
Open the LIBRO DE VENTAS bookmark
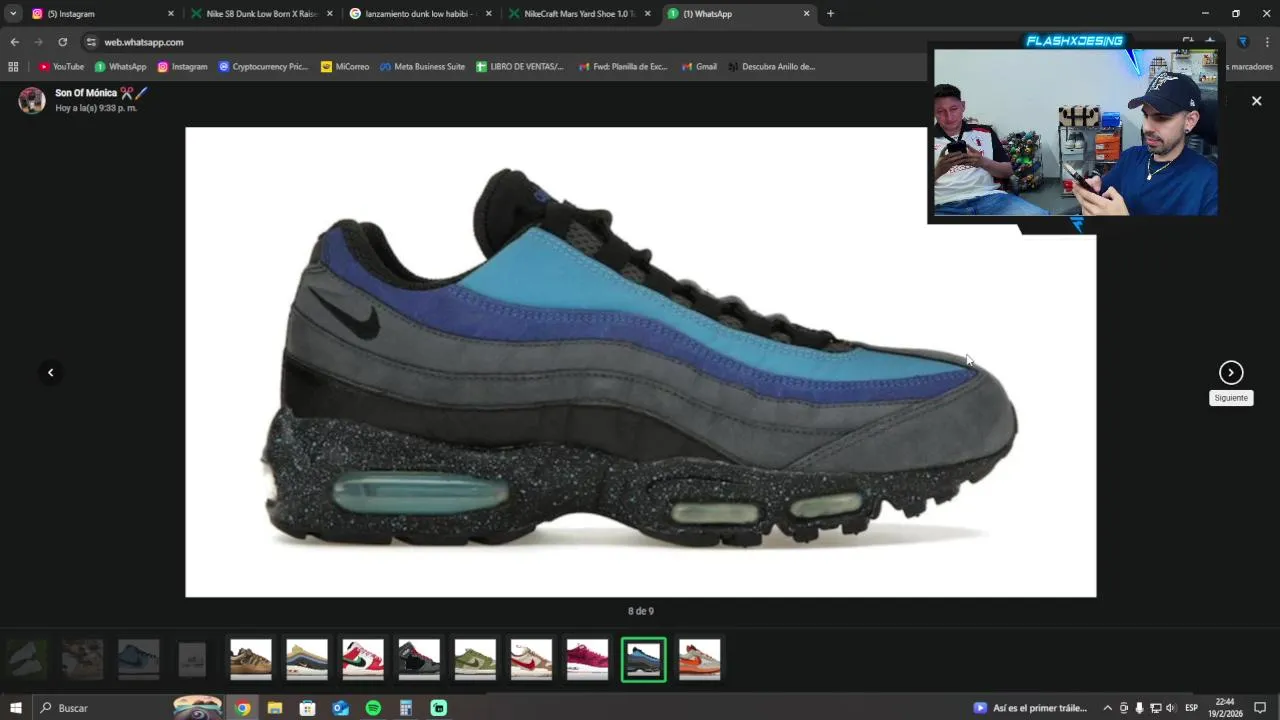click(520, 67)
